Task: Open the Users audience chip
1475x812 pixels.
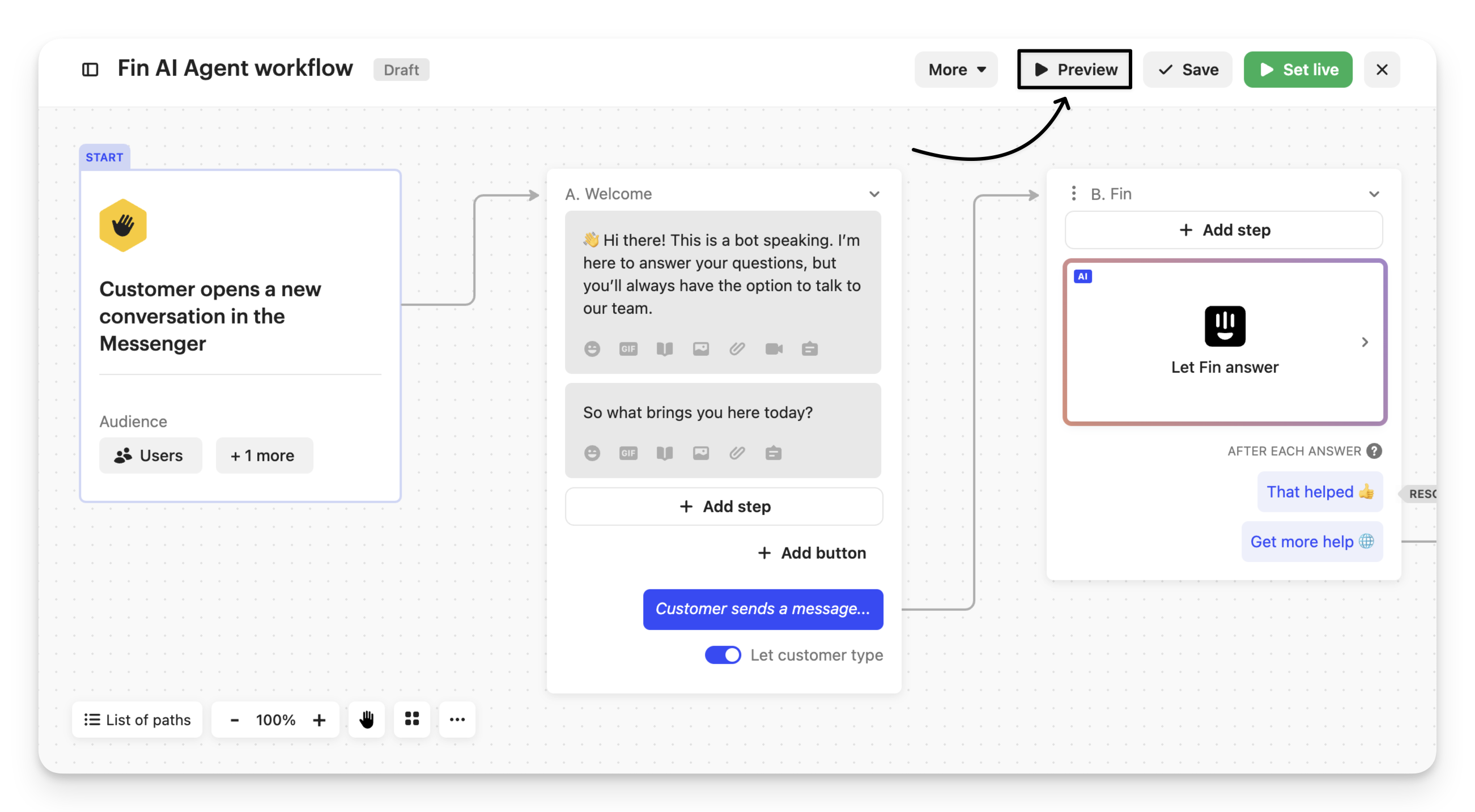Action: 151,456
